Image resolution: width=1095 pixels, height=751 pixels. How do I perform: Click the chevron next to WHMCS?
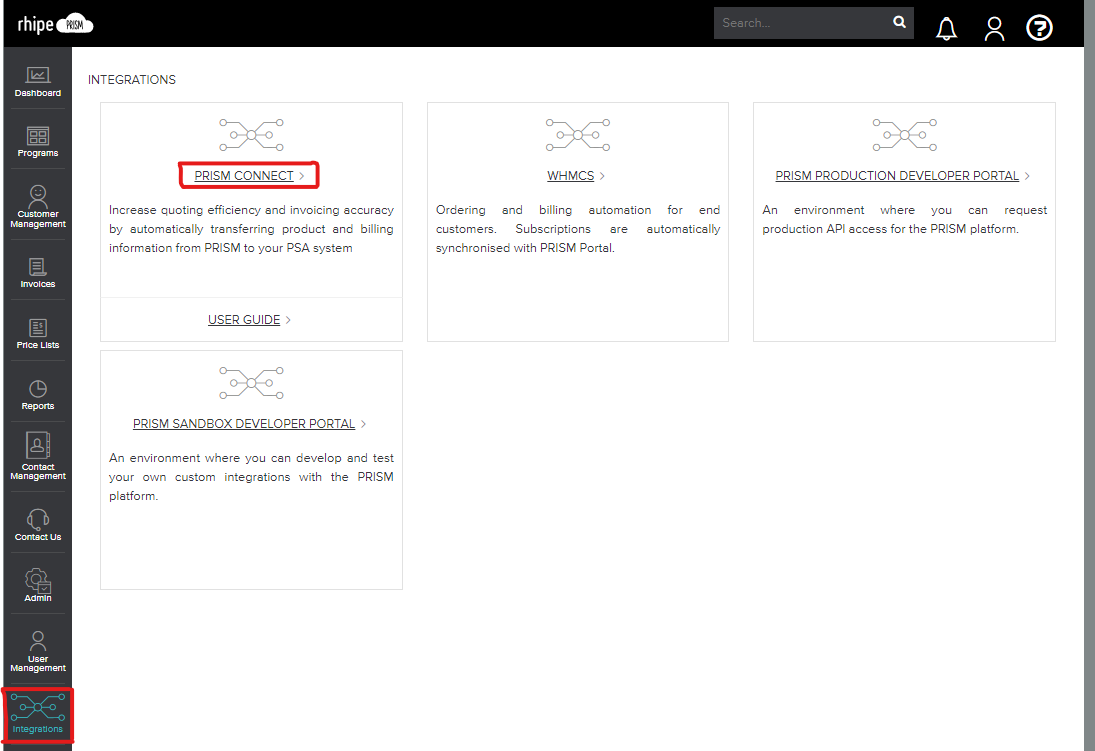point(602,176)
